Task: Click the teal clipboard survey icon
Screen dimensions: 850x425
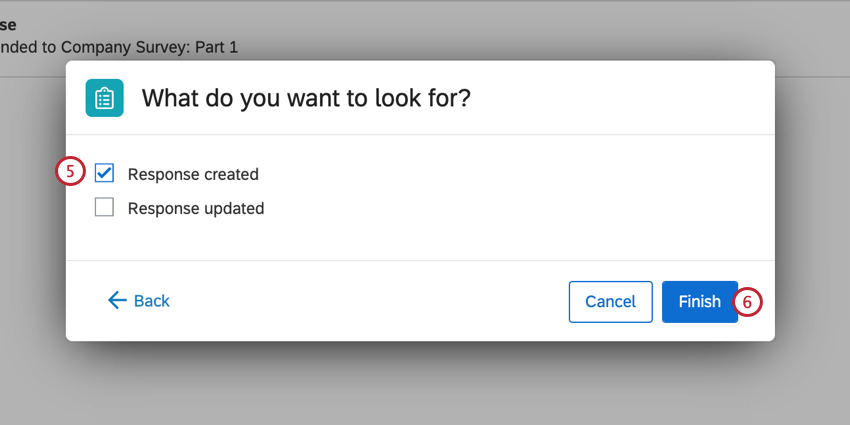Action: coord(105,98)
